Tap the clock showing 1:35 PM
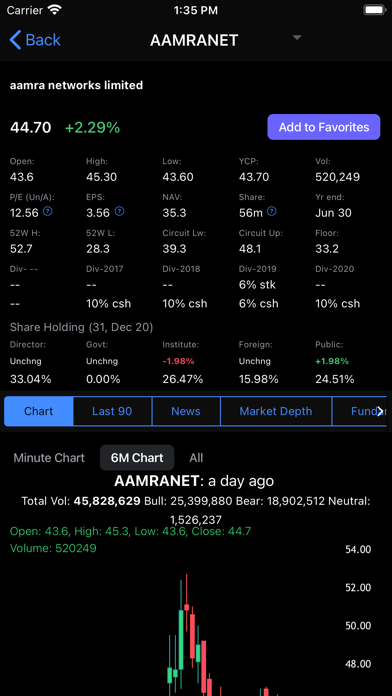Screen dimensions: 392x696 coord(196,10)
